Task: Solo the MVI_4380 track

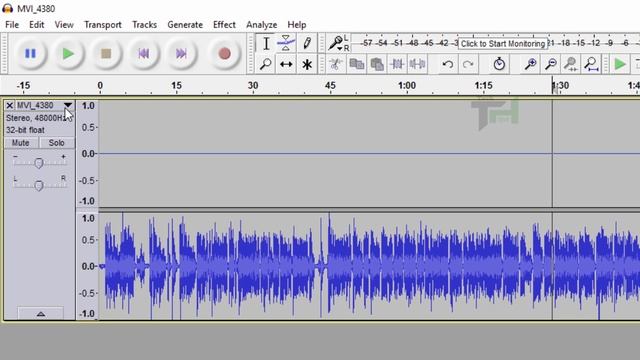Action: 56,143
